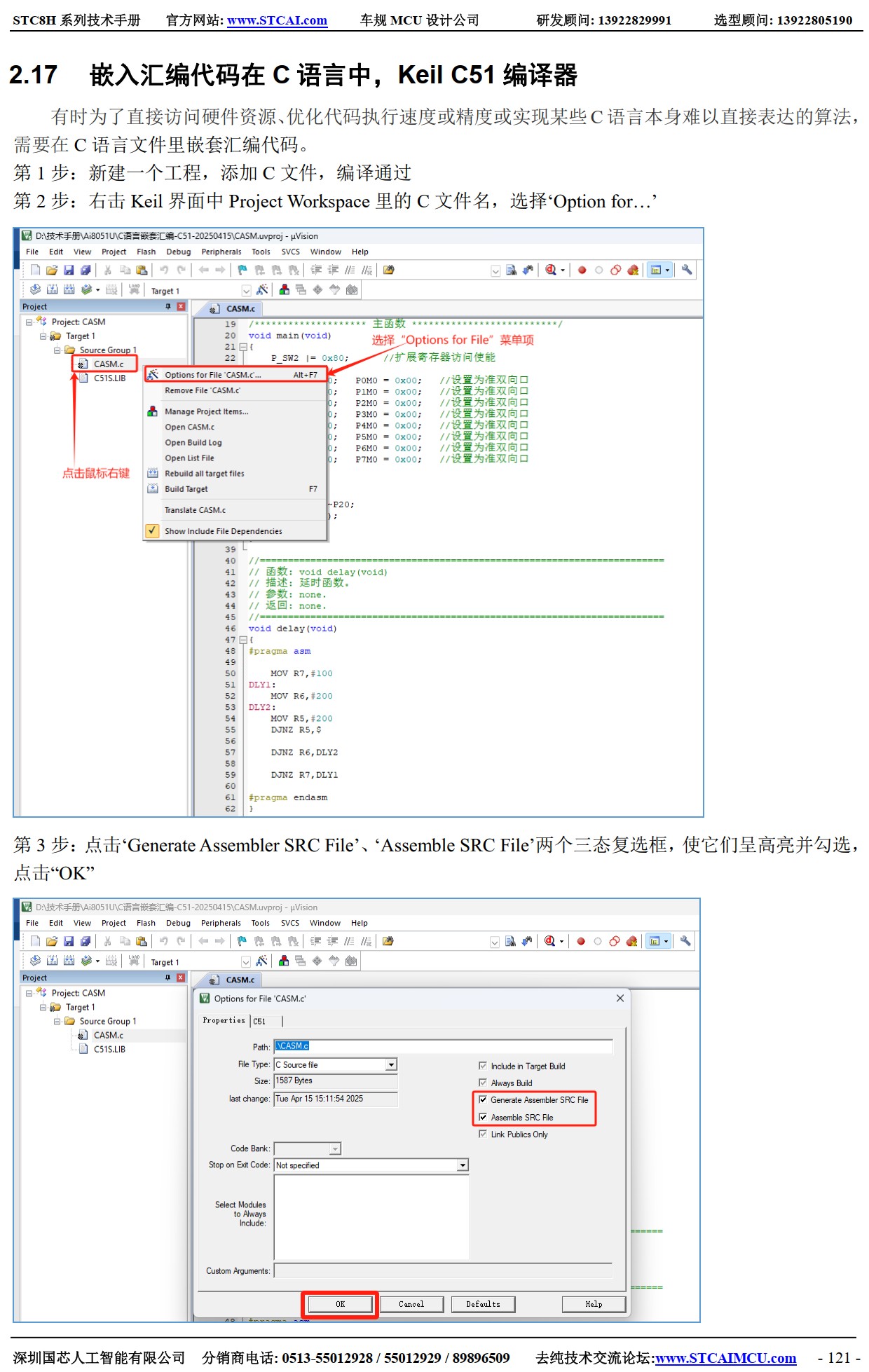
Task: Toggle Always Build checkbox
Action: [482, 1083]
